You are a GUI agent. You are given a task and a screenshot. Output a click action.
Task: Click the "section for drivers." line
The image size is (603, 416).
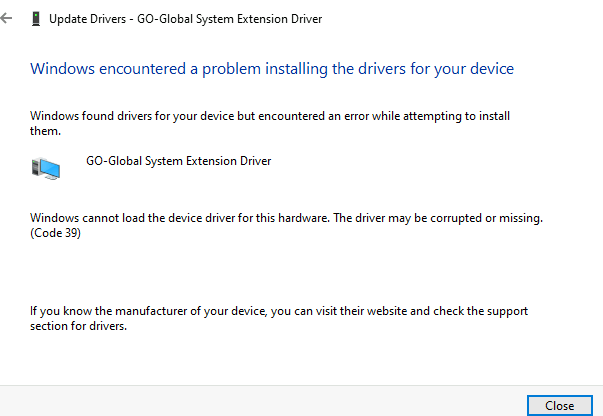click(x=79, y=326)
